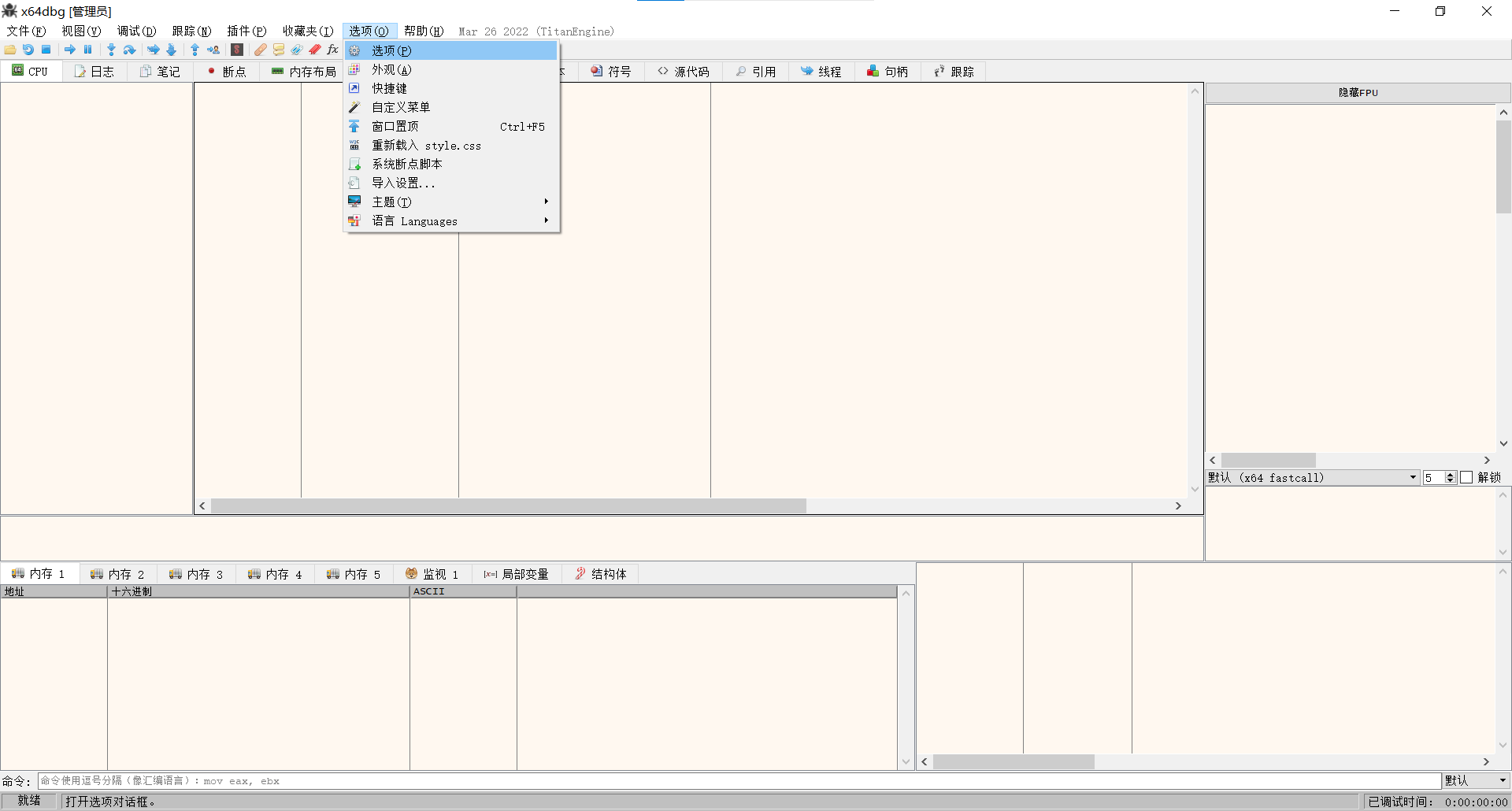1512x811 pixels.
Task: Open the patches bandage icon
Action: [260, 50]
